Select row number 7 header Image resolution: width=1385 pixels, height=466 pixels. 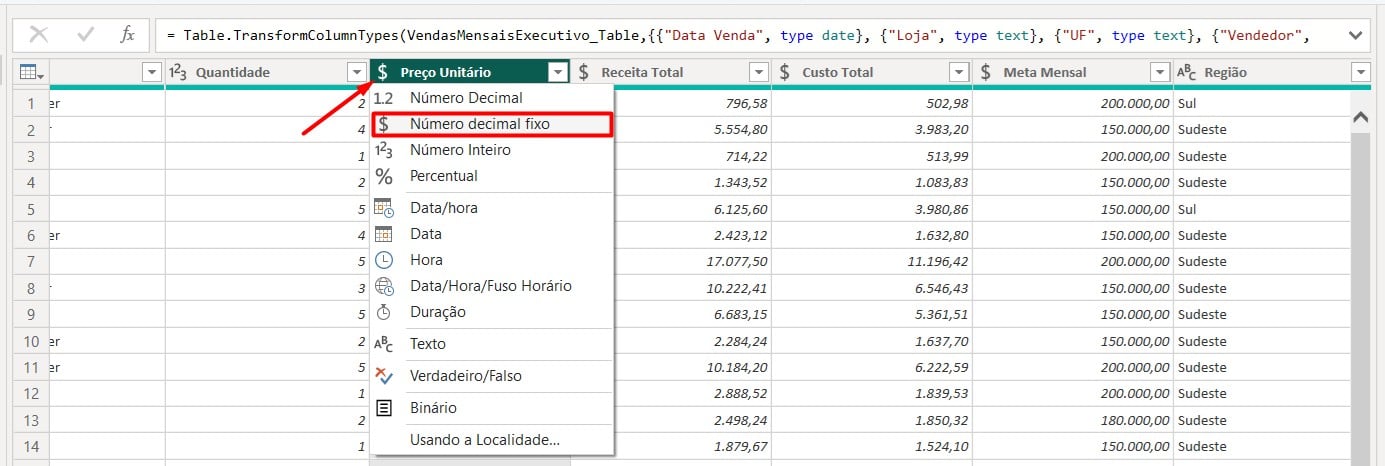coord(31,261)
